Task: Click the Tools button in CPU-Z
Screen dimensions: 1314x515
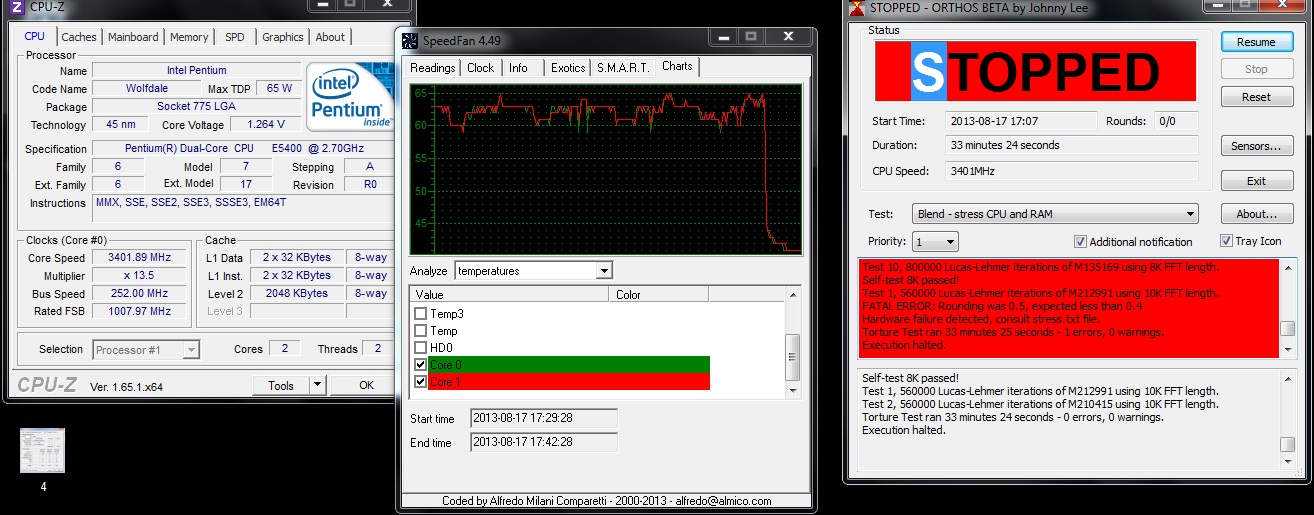Action: point(281,385)
